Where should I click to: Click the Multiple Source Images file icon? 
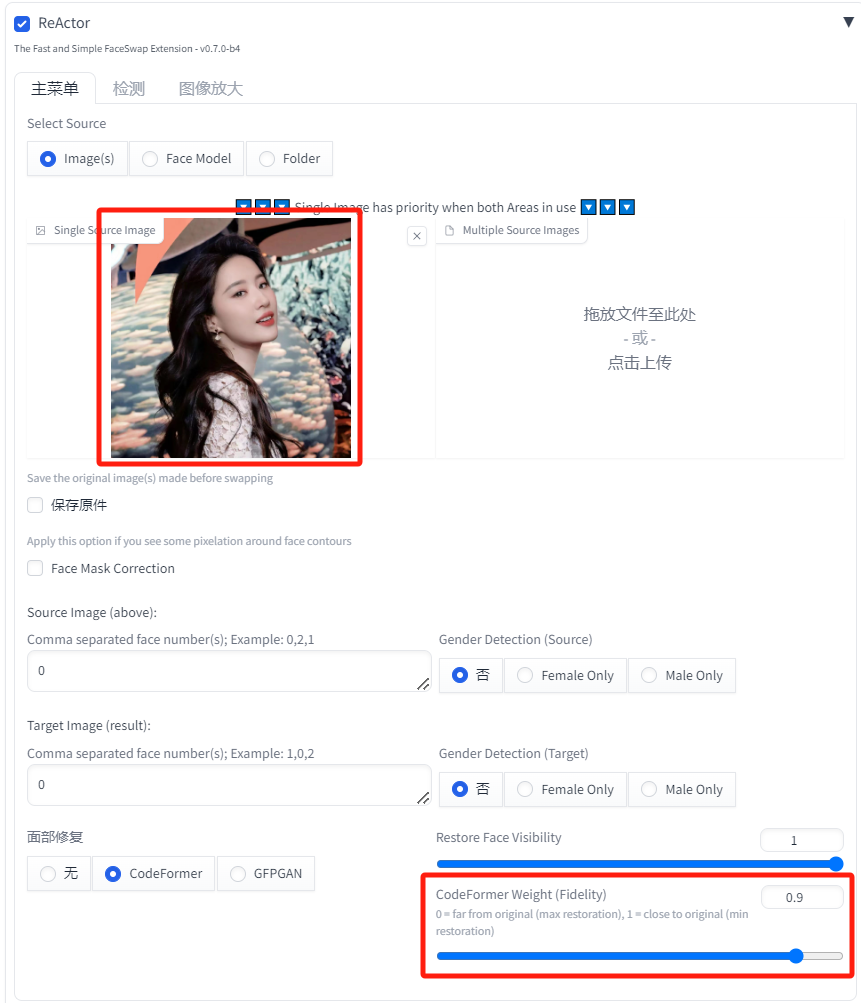[x=450, y=230]
